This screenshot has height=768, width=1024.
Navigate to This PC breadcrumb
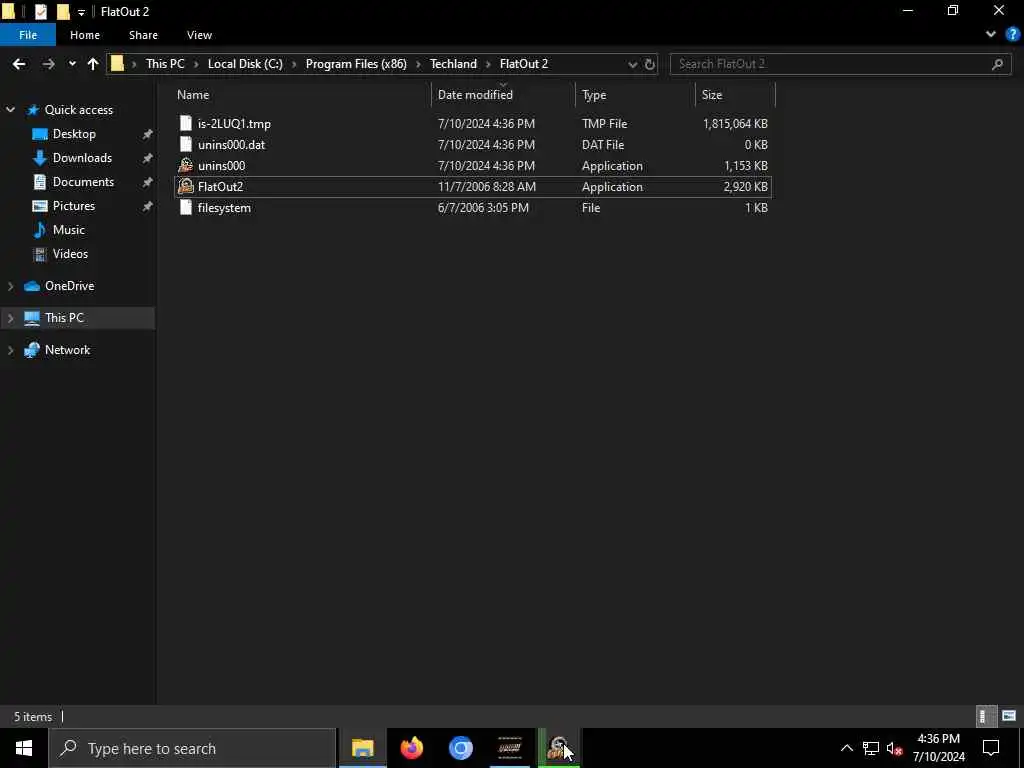165,64
